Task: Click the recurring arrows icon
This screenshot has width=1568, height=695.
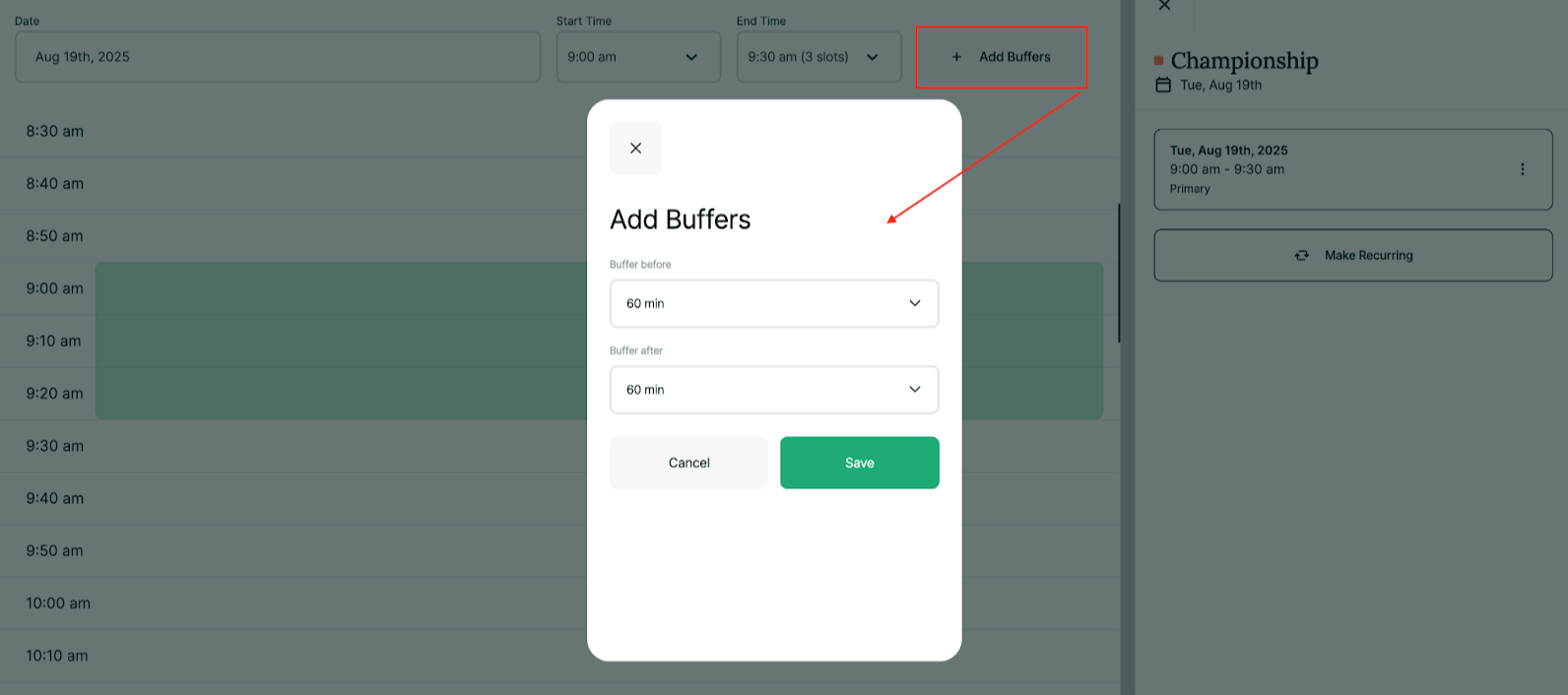Action: click(x=1301, y=255)
